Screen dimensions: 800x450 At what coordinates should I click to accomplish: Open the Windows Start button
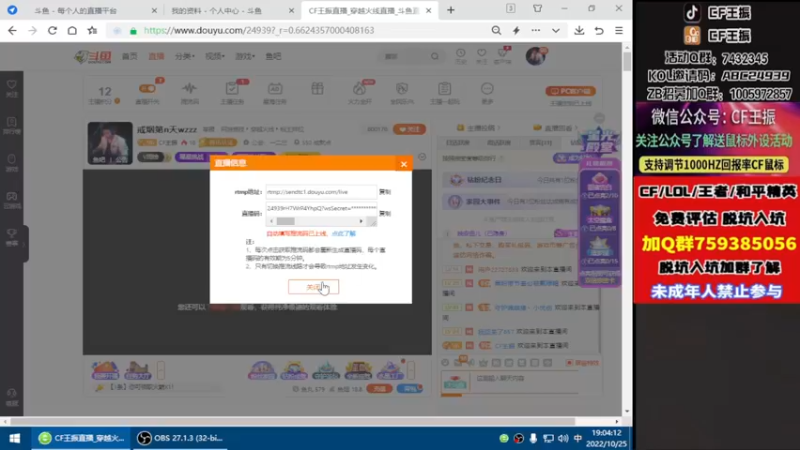point(14,438)
